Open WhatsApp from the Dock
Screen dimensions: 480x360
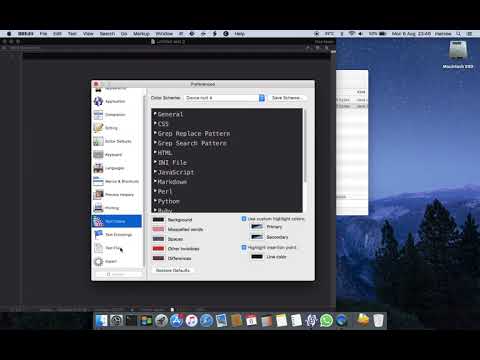point(326,321)
